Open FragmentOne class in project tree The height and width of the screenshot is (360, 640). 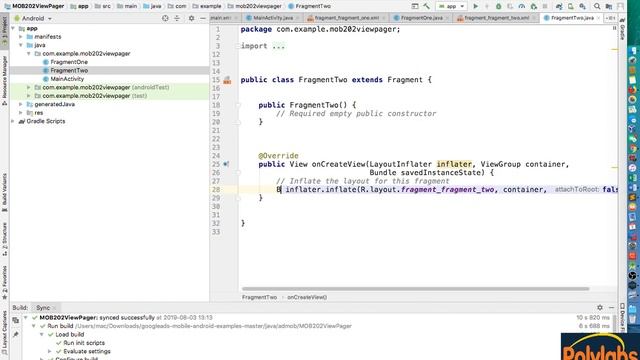(x=69, y=62)
